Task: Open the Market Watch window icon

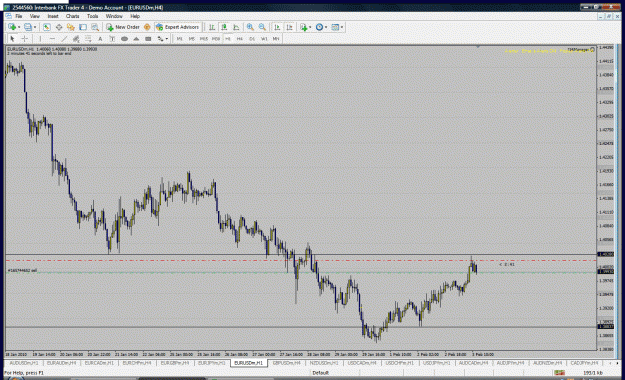Action: [47, 27]
